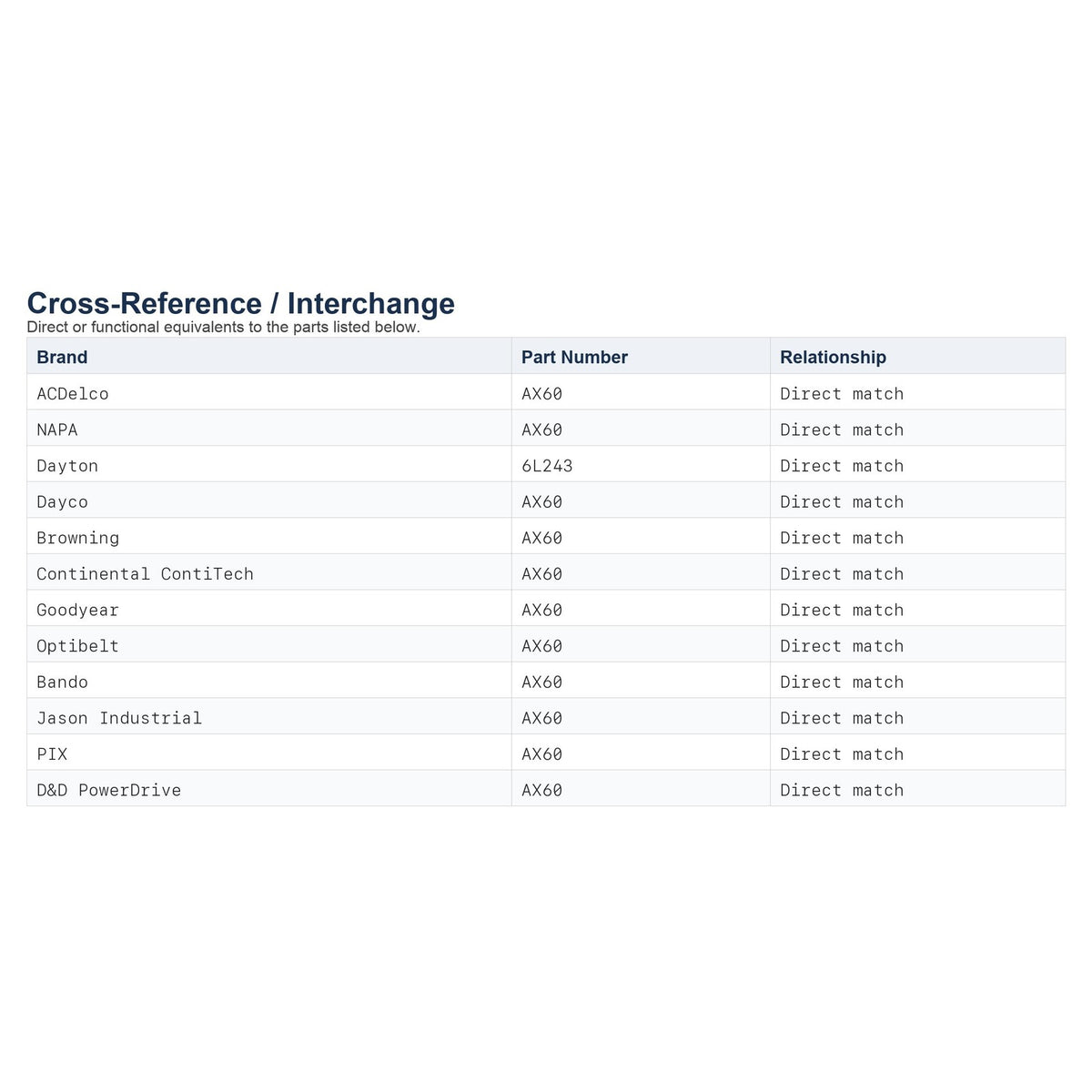Select the Part Number column header
Screen dimensions: 1092x1092
pyautogui.click(x=641, y=357)
